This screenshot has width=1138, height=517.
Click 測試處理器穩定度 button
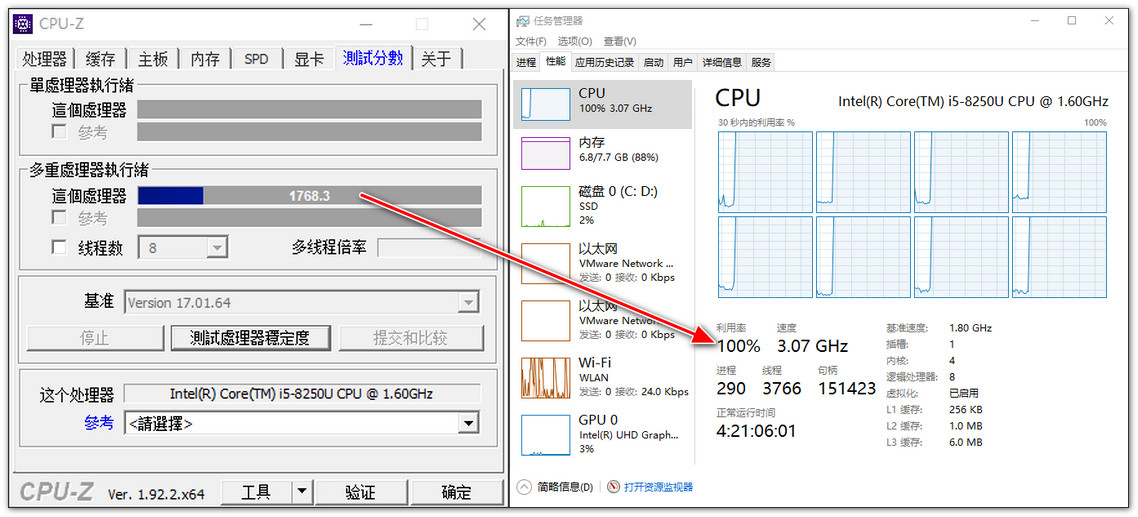250,338
